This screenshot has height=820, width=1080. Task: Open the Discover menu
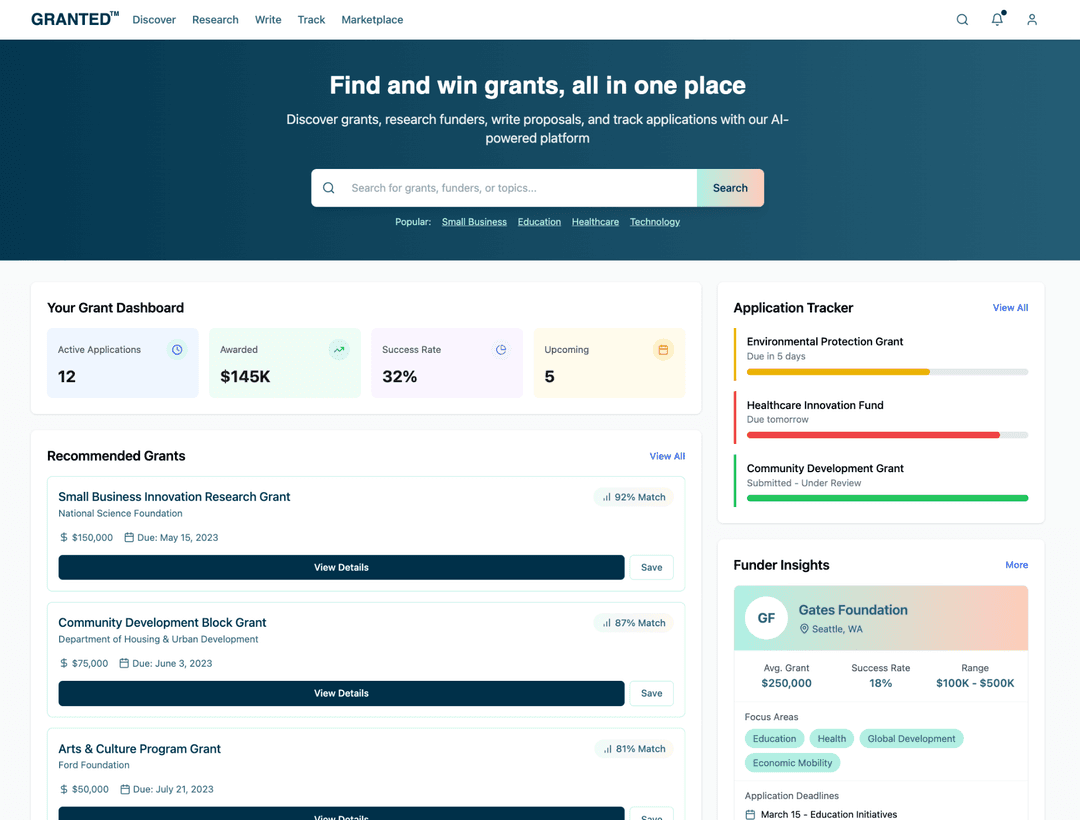(x=154, y=20)
